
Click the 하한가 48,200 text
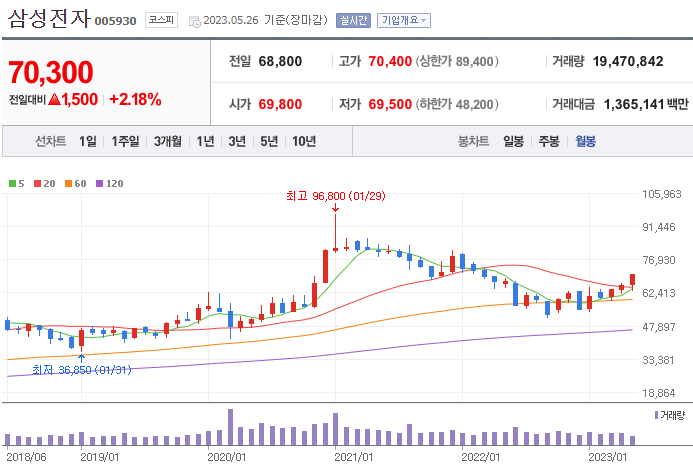tap(457, 104)
